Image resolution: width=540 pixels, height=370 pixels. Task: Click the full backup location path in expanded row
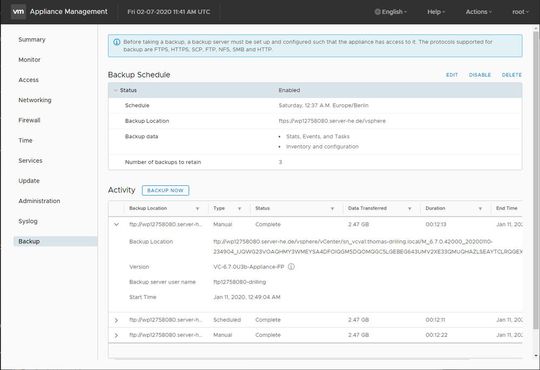coord(367,247)
